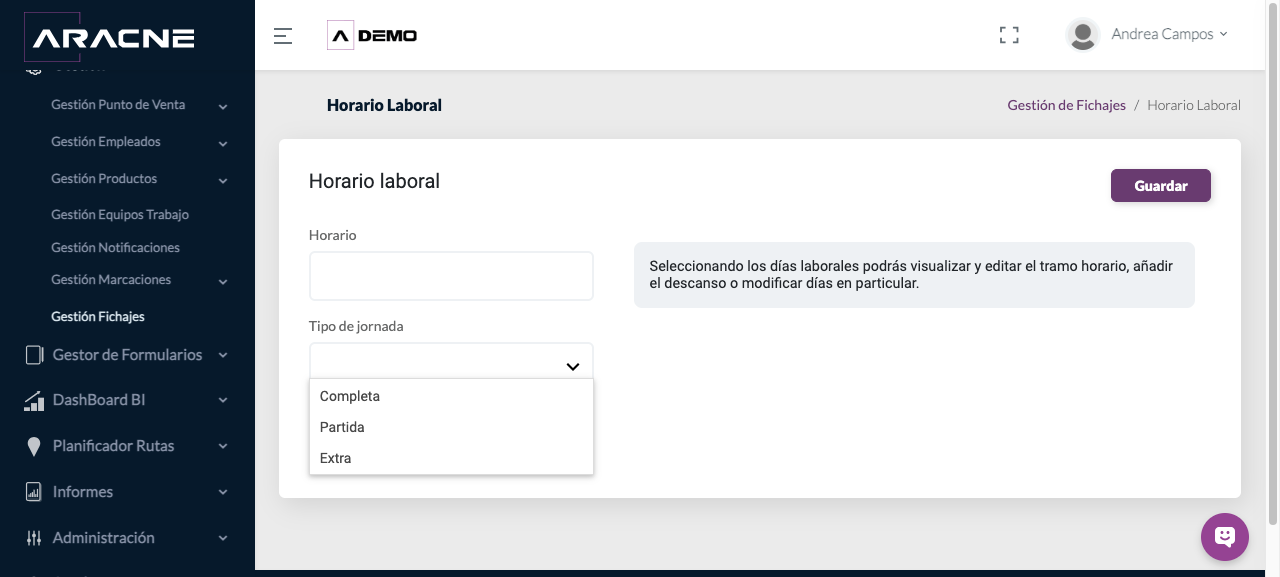Expand Gestión Productos chevron
This screenshot has height=577, width=1280.
coord(223,180)
